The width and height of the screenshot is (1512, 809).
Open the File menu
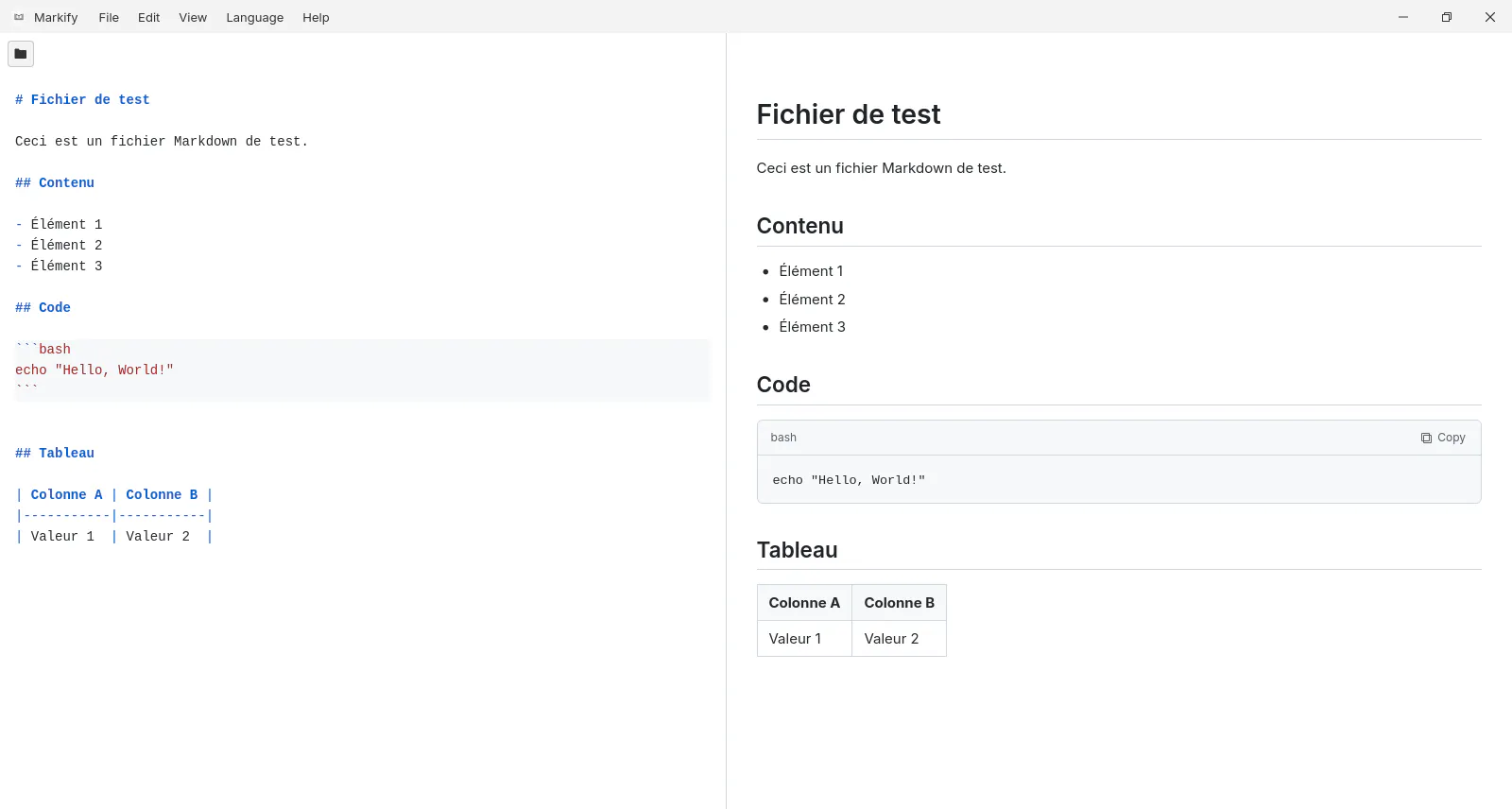click(x=109, y=17)
